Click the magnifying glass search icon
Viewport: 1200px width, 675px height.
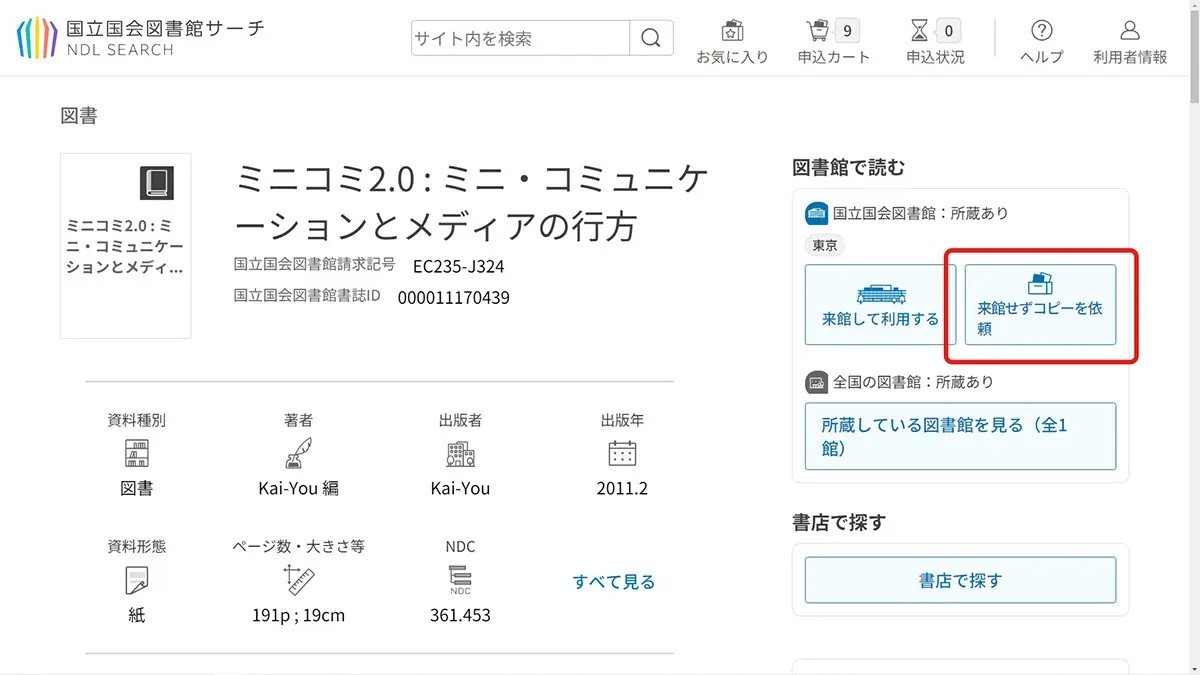click(x=651, y=39)
